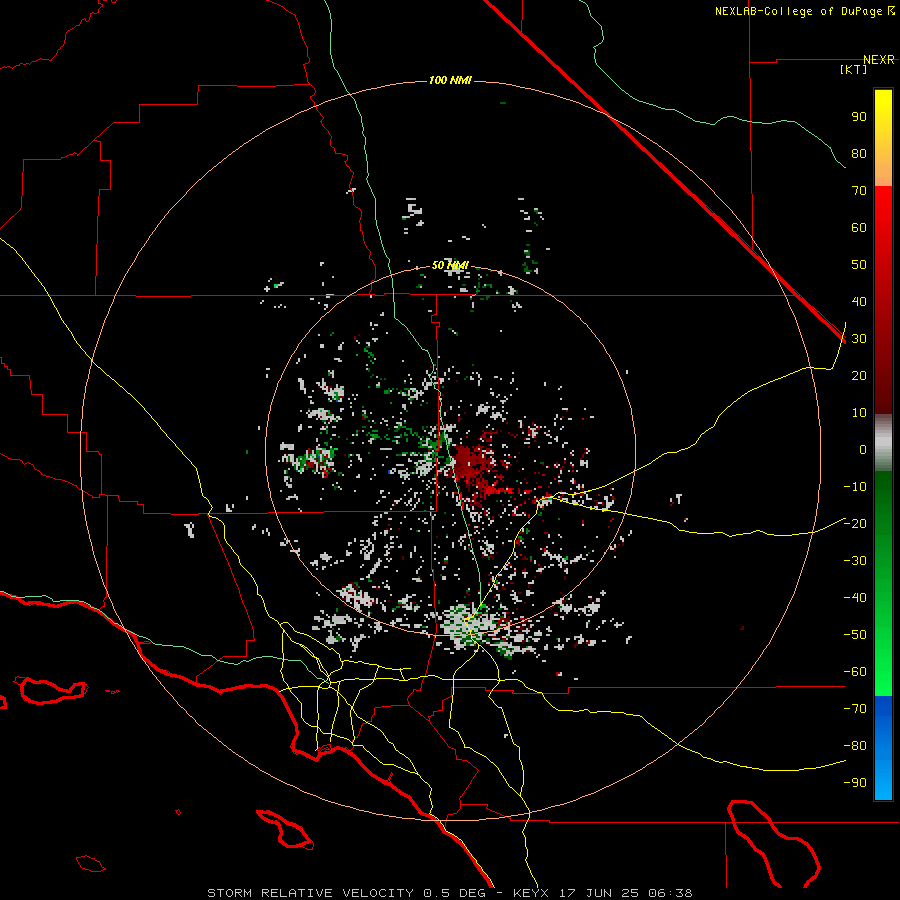Click the 50 NMI range ring label

(x=450, y=265)
